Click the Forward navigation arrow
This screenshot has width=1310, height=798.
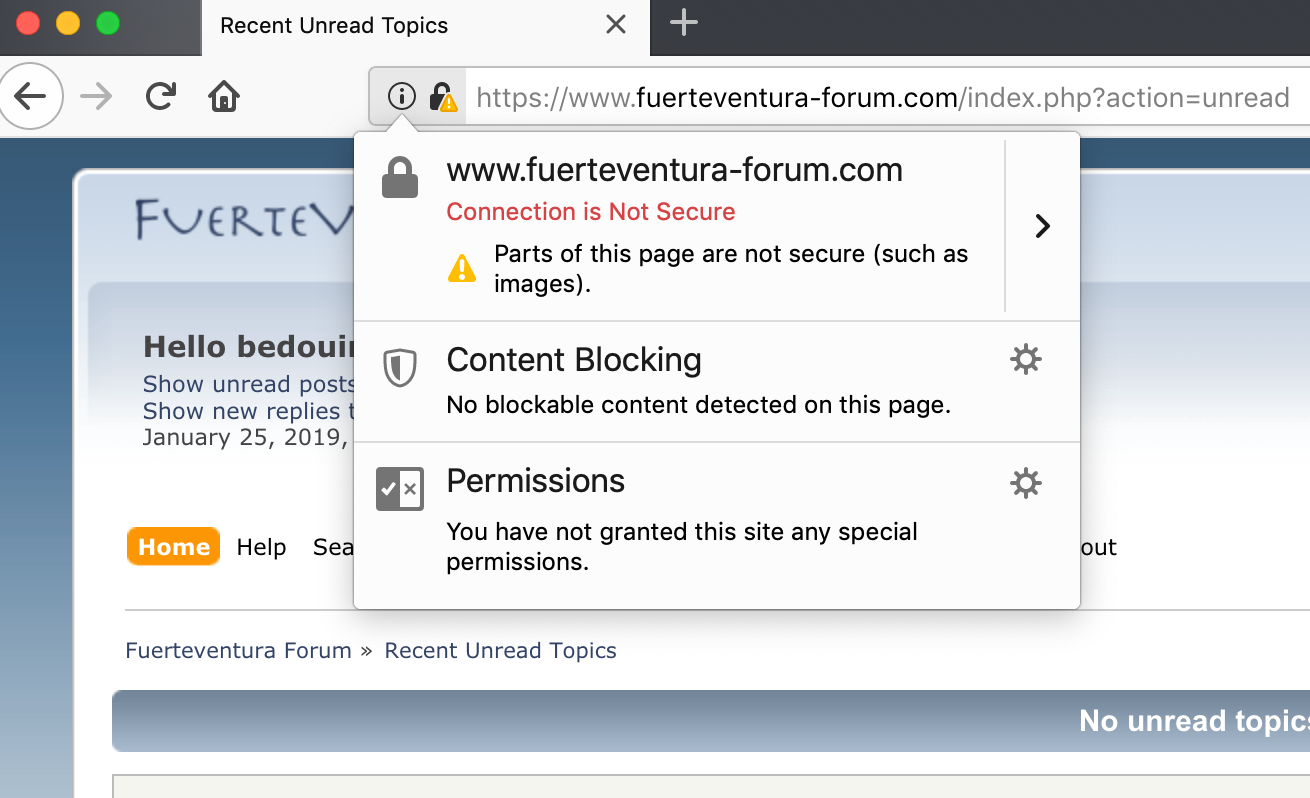click(x=96, y=97)
